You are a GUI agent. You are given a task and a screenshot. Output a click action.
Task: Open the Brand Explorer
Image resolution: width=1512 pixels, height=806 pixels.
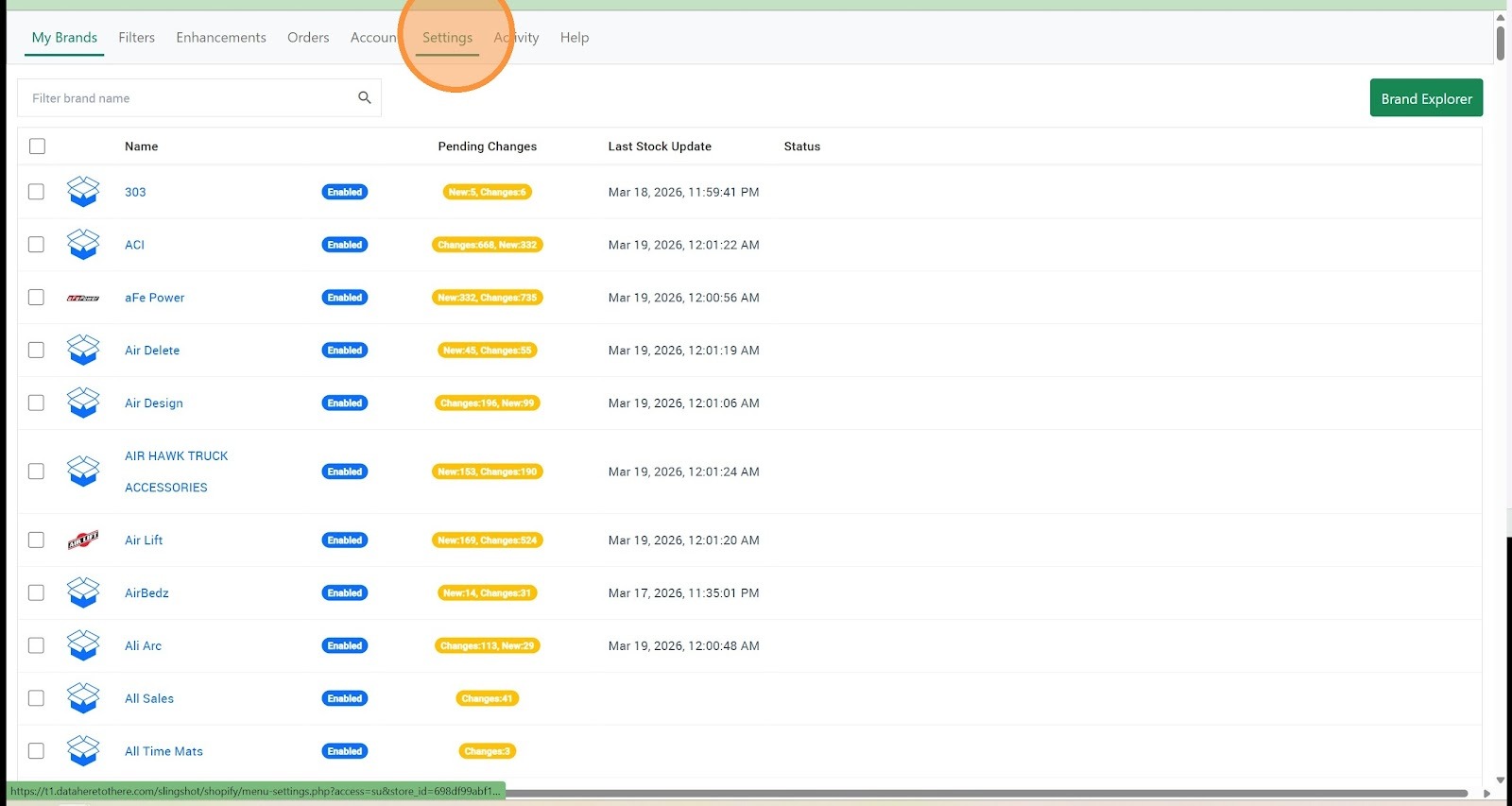1426,98
